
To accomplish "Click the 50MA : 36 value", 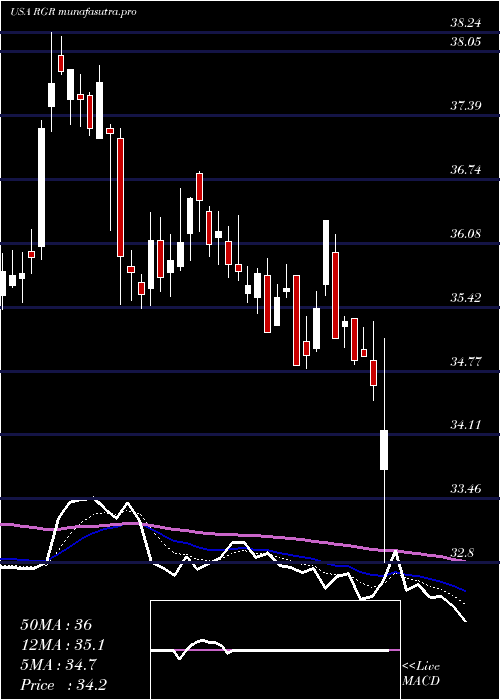I will (x=56, y=625).
